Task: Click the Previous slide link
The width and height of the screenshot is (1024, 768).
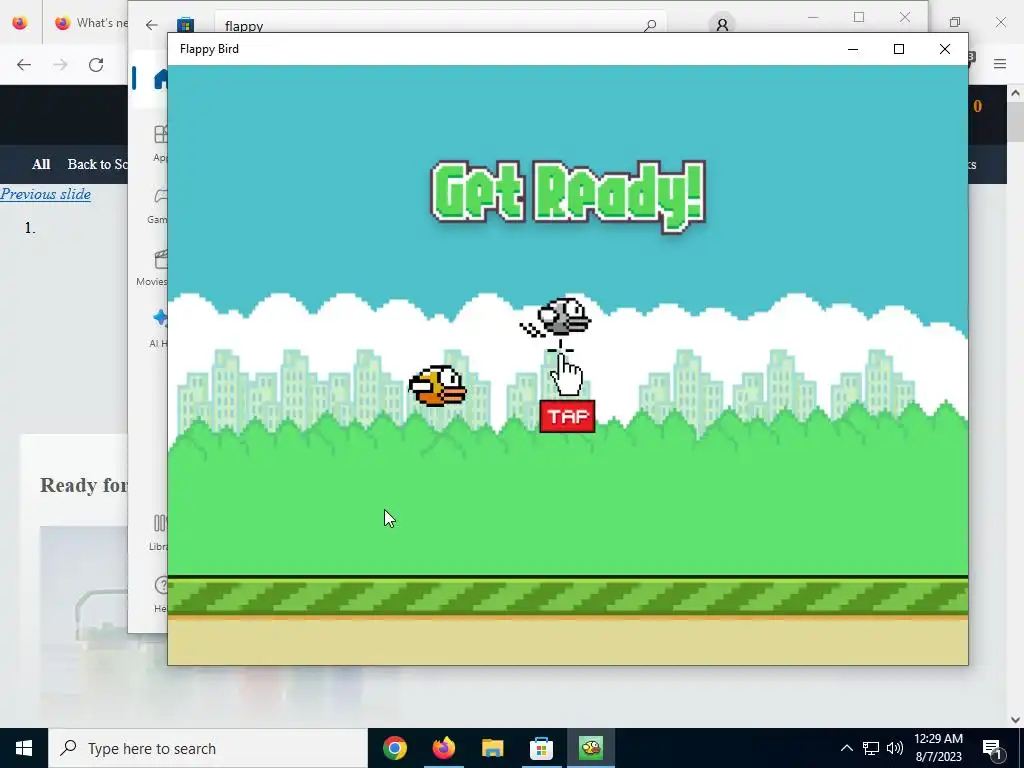Action: (46, 194)
